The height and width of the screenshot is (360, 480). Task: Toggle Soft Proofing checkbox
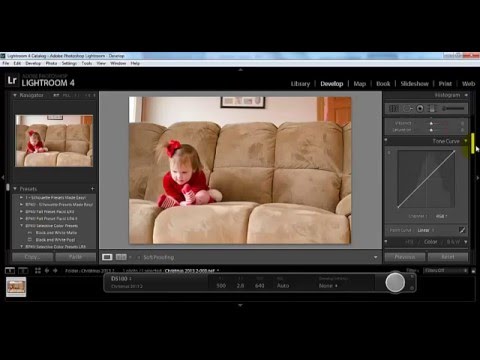(139, 257)
